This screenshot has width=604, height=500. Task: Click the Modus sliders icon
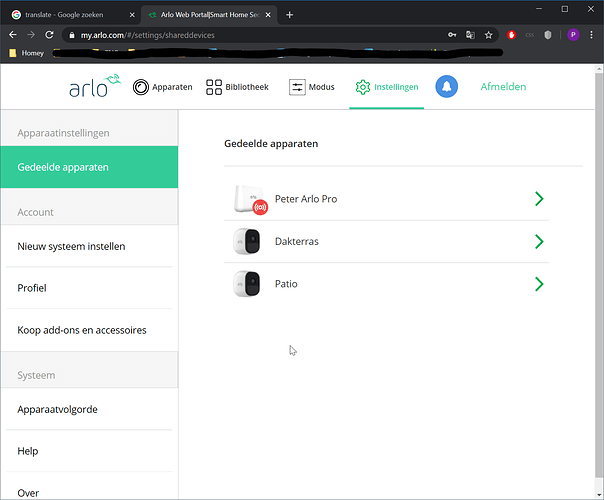[297, 87]
